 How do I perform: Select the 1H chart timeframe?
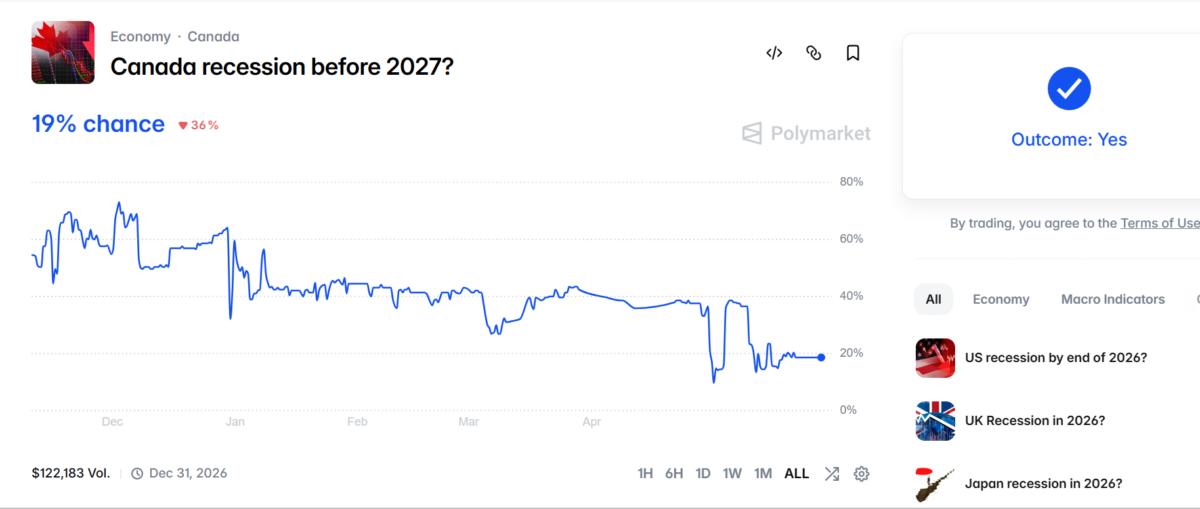(x=645, y=474)
